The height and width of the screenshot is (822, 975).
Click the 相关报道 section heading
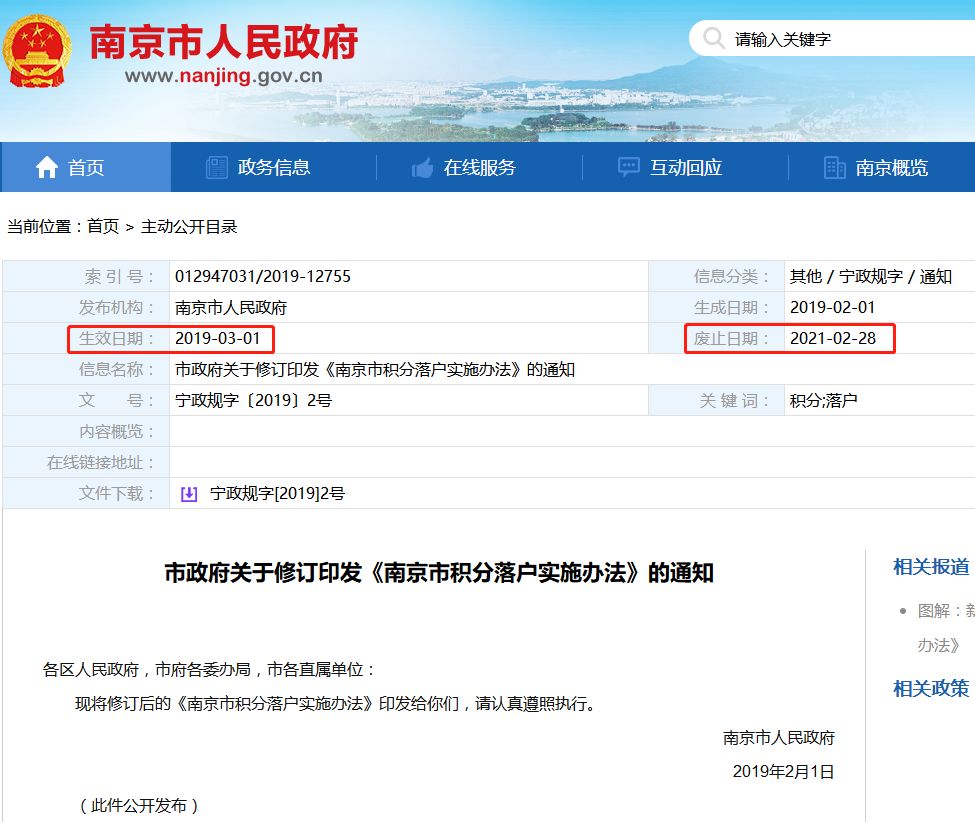pos(931,566)
